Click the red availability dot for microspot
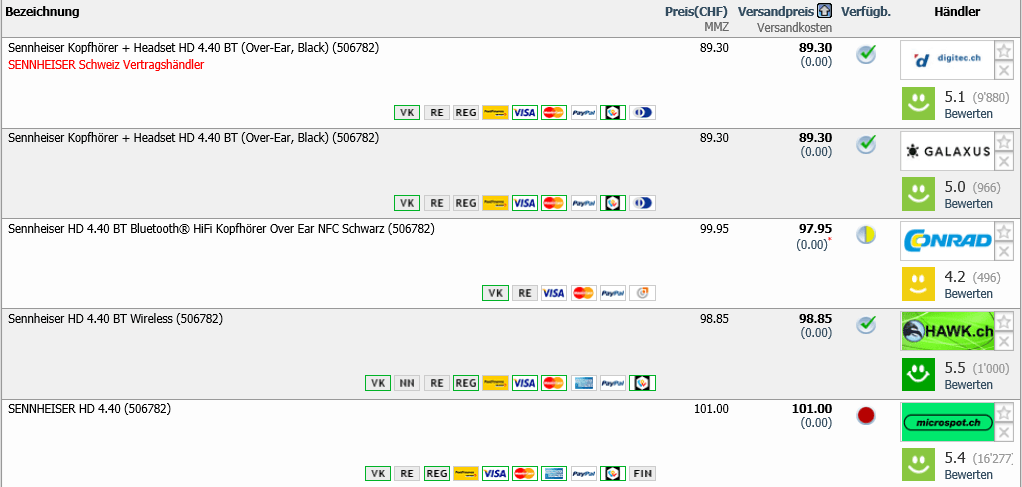The width and height of the screenshot is (1022, 487). pyautogui.click(x=866, y=415)
